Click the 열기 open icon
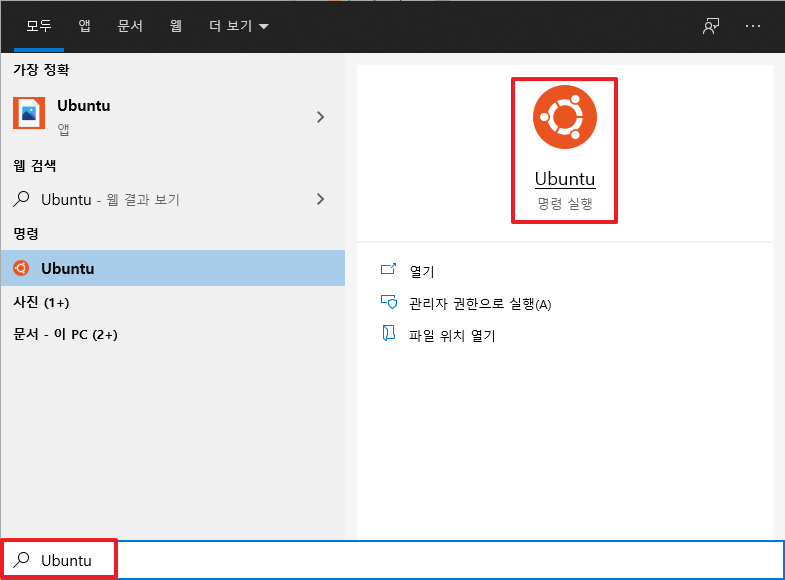 [388, 269]
